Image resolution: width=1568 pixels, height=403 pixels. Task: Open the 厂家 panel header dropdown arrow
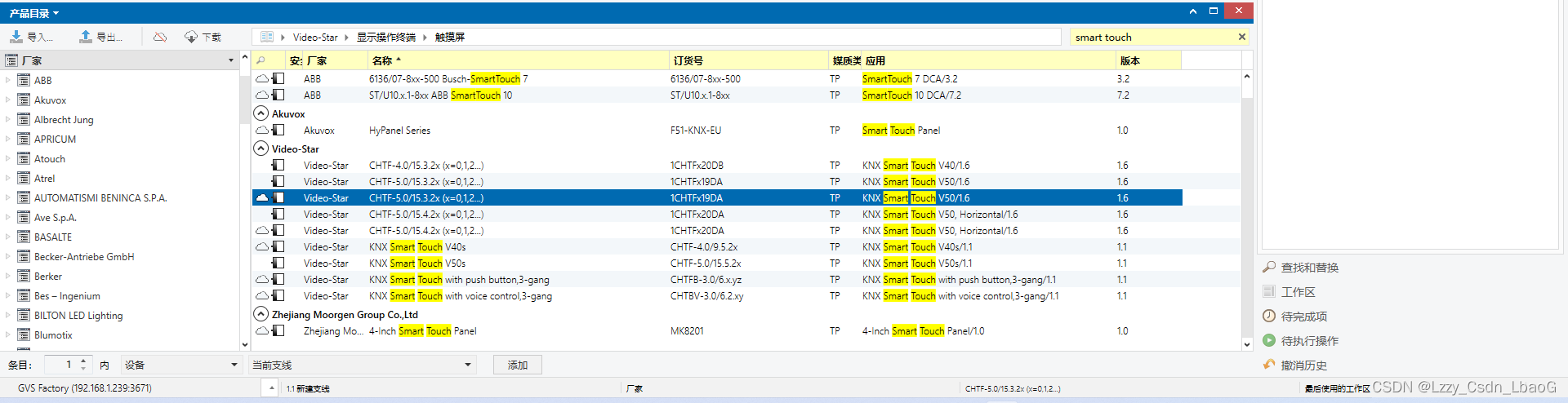(231, 60)
